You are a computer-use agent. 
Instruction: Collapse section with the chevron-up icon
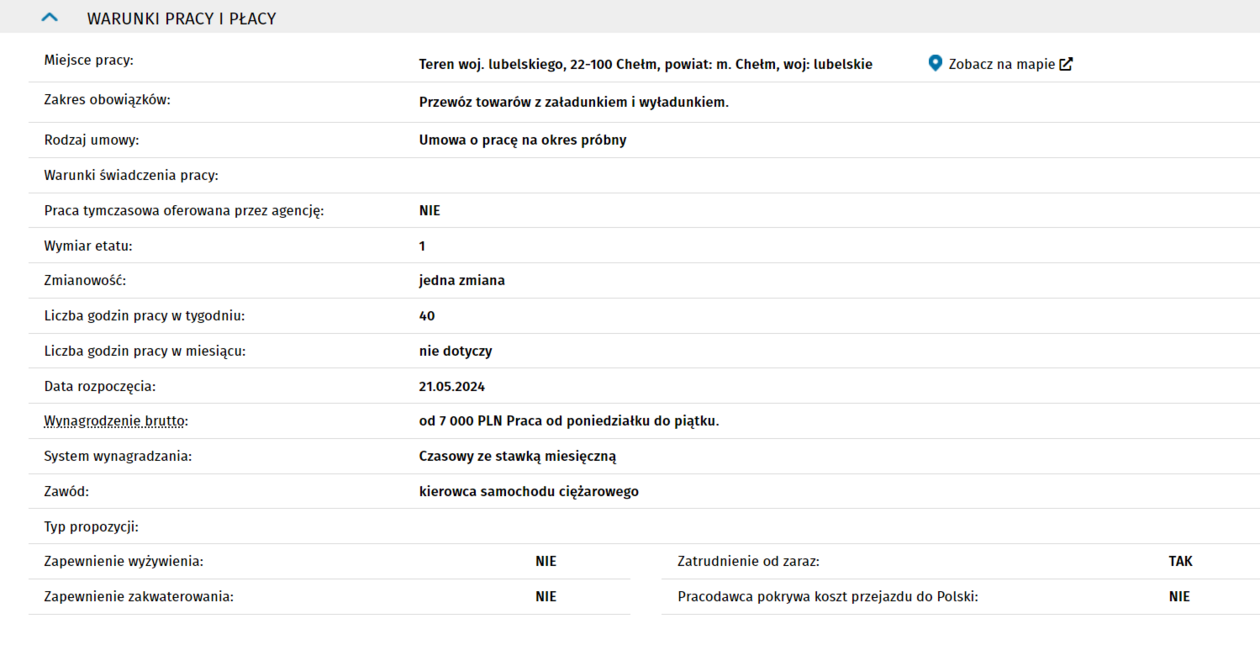49,18
